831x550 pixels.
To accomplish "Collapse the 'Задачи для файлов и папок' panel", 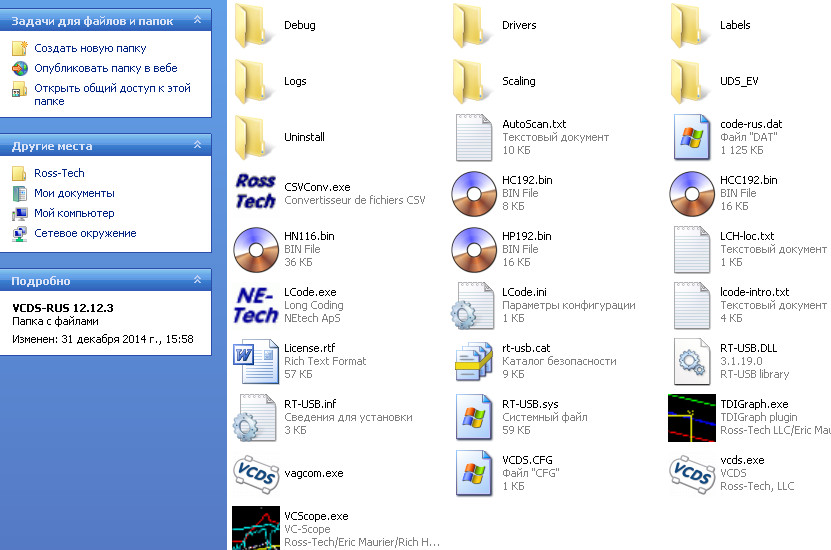I will (197, 20).
